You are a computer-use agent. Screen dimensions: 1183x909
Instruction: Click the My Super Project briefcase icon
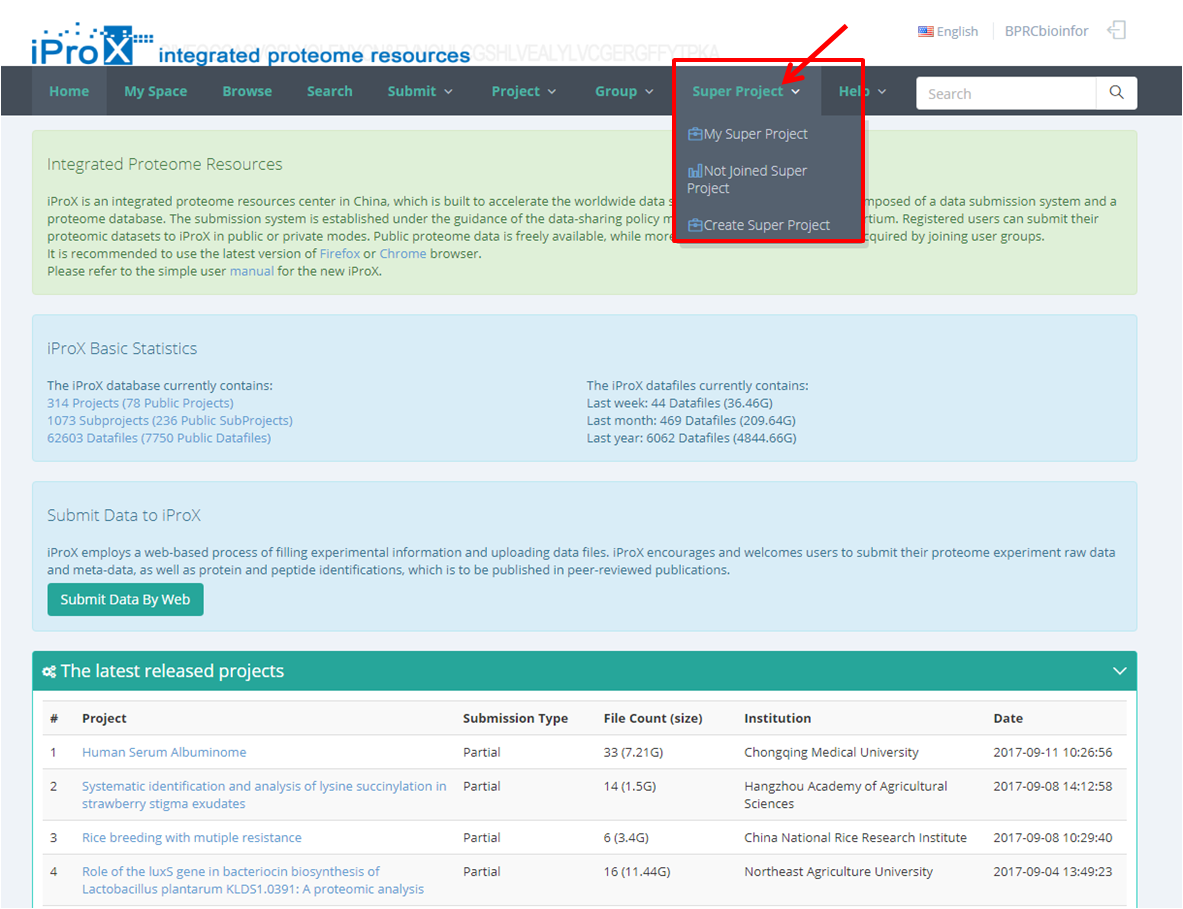pos(695,134)
